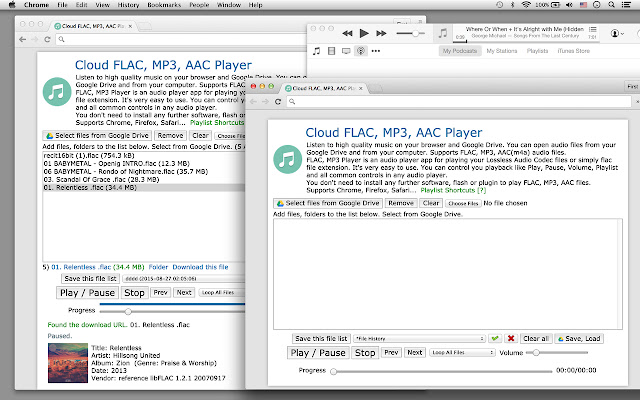Stop playback in front window
The width and height of the screenshot is (640, 400).
(x=364, y=353)
